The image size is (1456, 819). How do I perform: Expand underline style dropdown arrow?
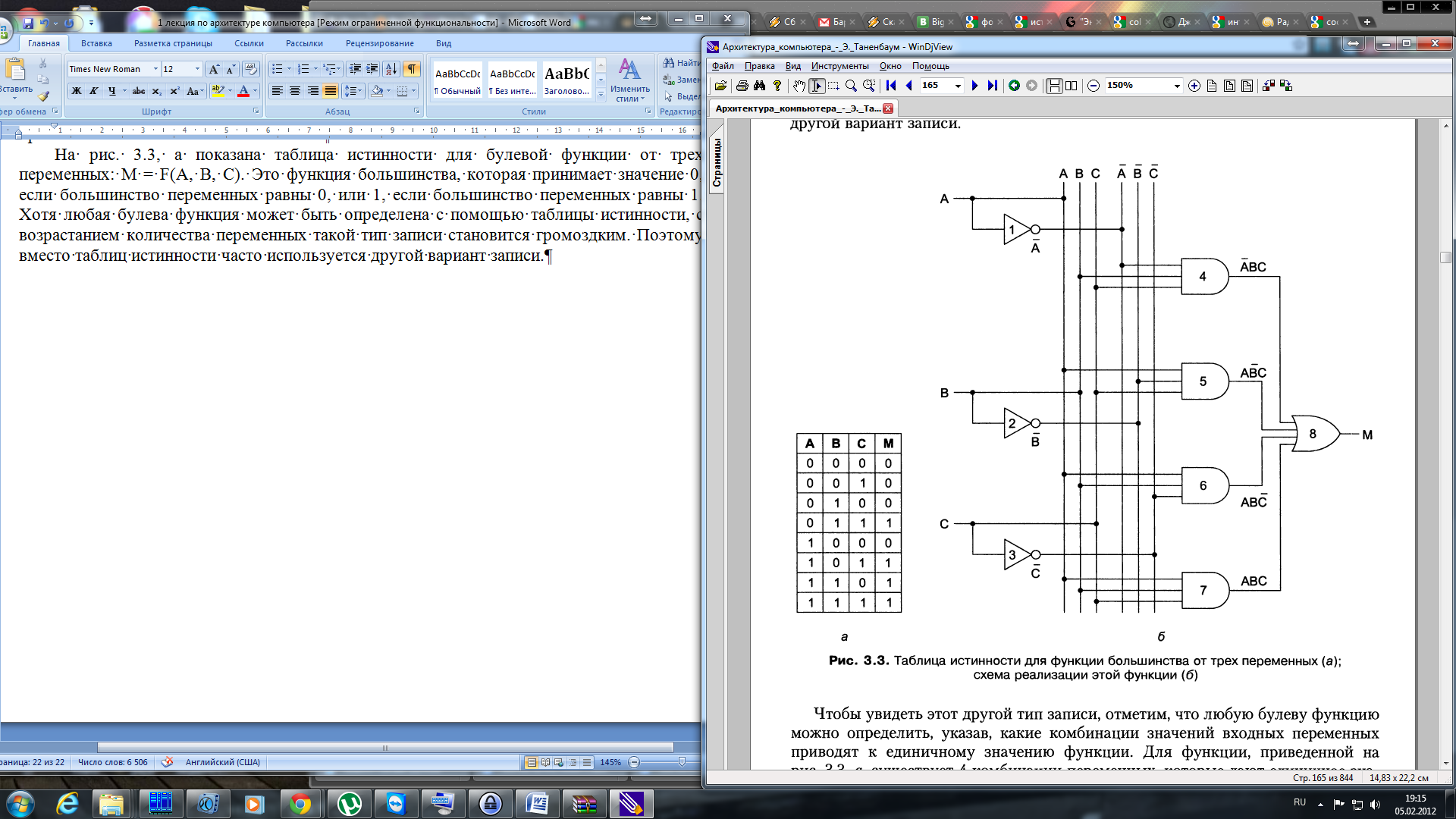124,91
